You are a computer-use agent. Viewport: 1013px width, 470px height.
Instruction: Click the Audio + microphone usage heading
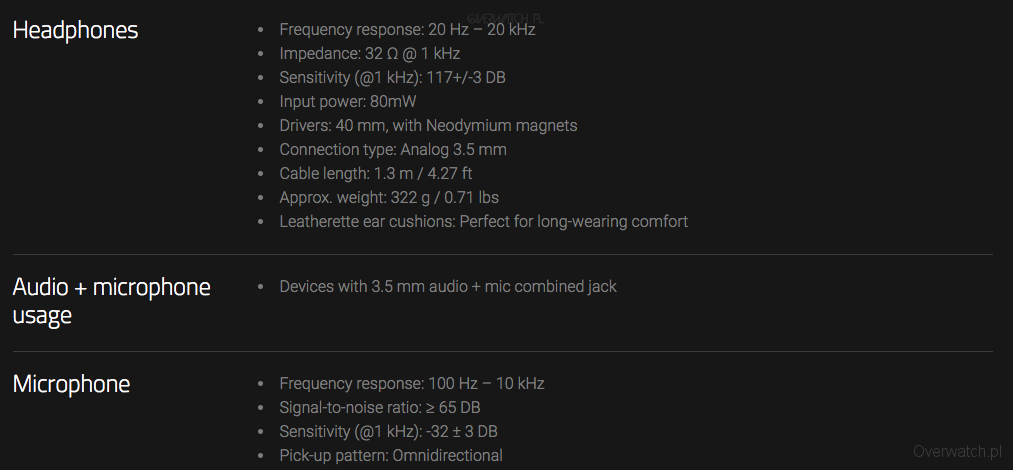pyautogui.click(x=111, y=301)
